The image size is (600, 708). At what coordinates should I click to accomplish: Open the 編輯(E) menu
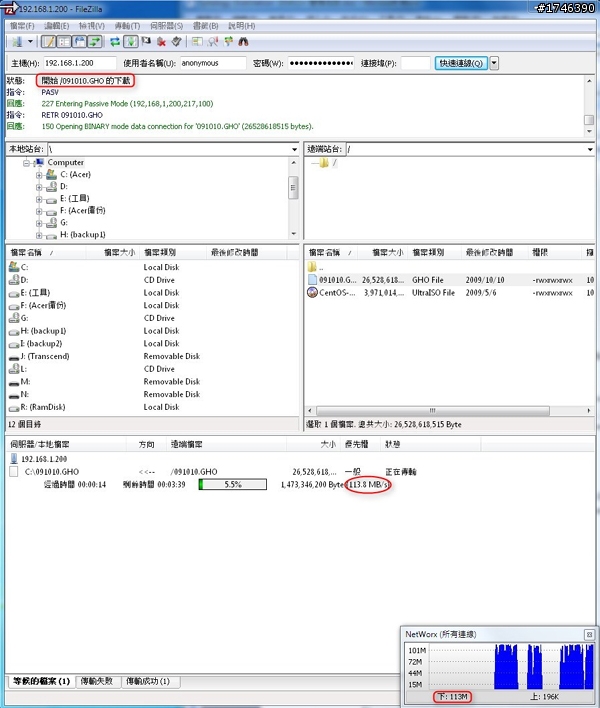[x=56, y=26]
